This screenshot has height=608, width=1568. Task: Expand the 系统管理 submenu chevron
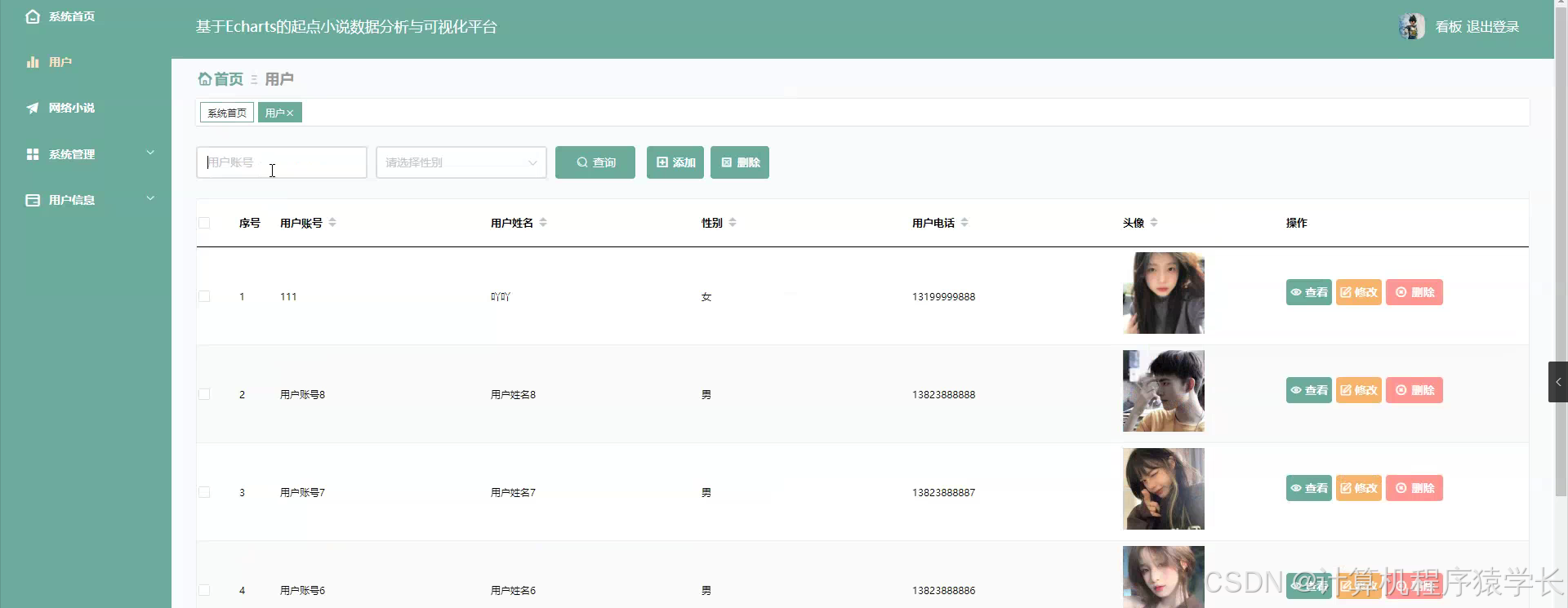pos(150,153)
